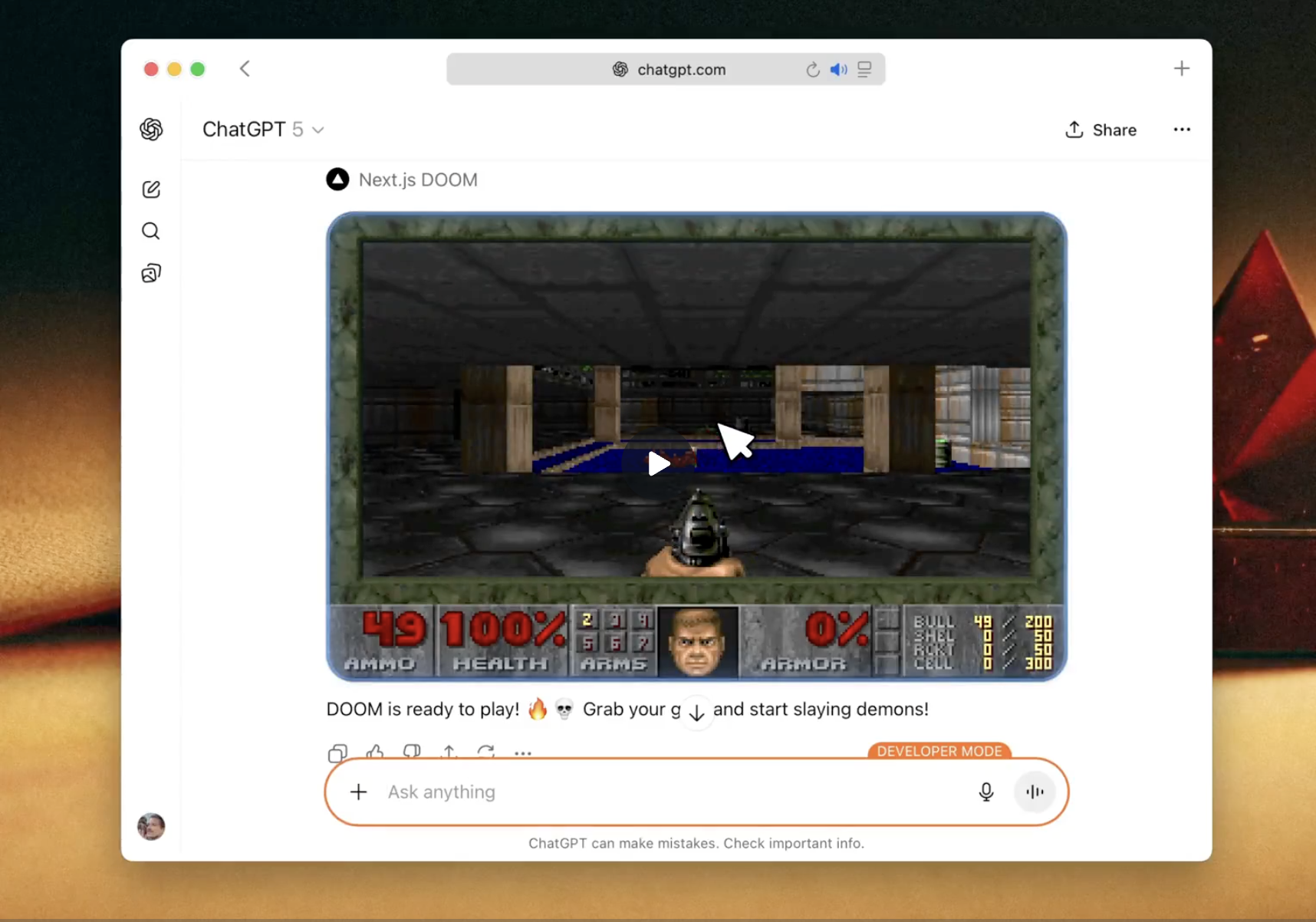Screen dimensions: 1316x922
Task: Click the 100% HEALTH readout
Action: tap(502, 640)
